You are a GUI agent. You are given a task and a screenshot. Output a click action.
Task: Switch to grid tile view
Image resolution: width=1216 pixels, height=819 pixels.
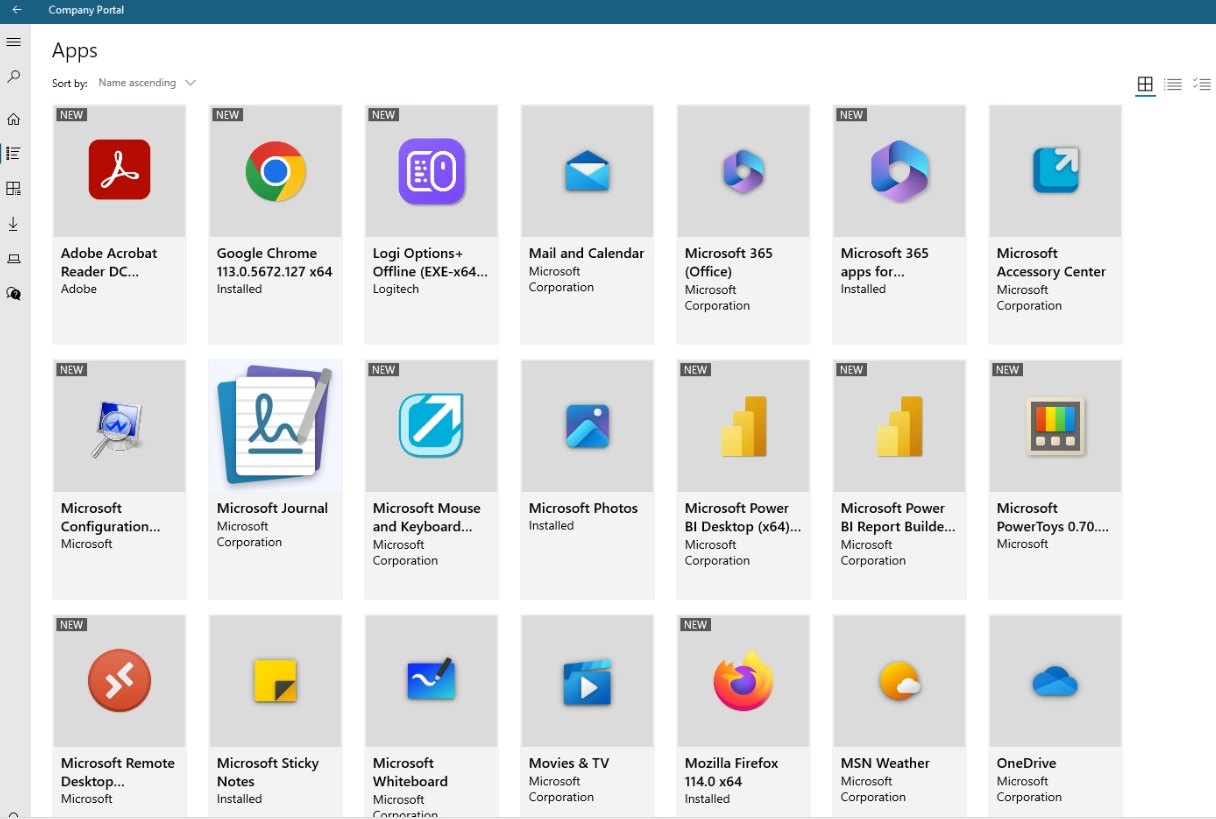[1145, 84]
